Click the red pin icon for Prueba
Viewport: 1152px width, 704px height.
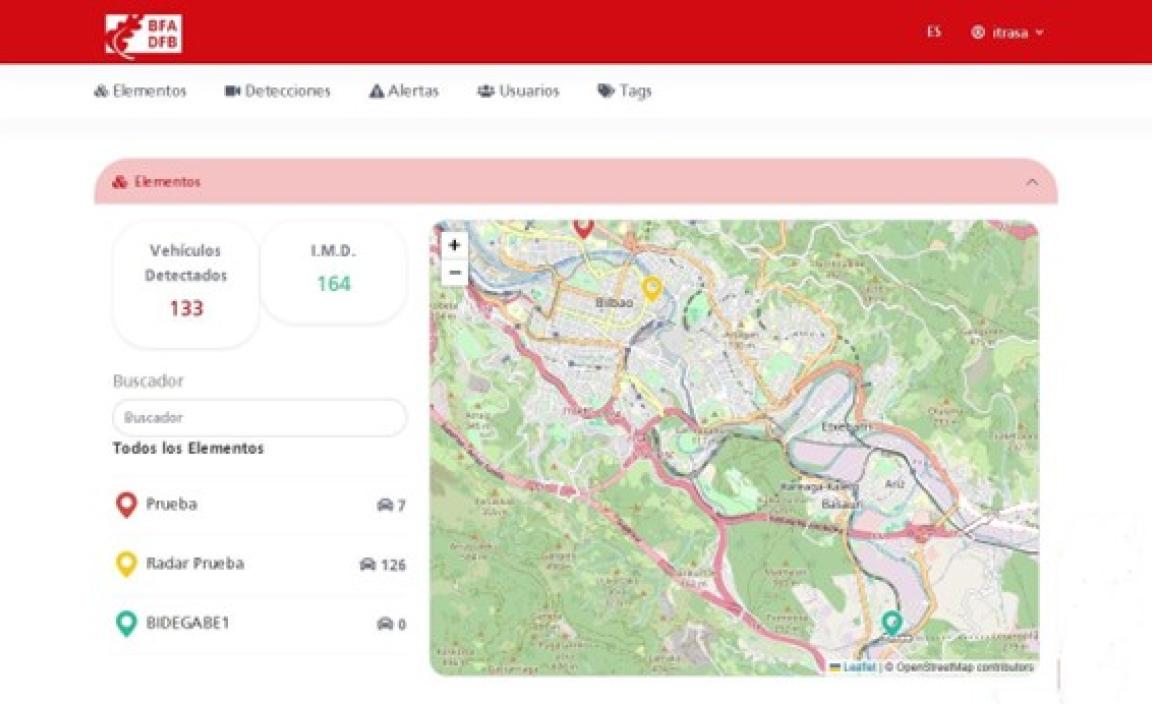coord(126,505)
